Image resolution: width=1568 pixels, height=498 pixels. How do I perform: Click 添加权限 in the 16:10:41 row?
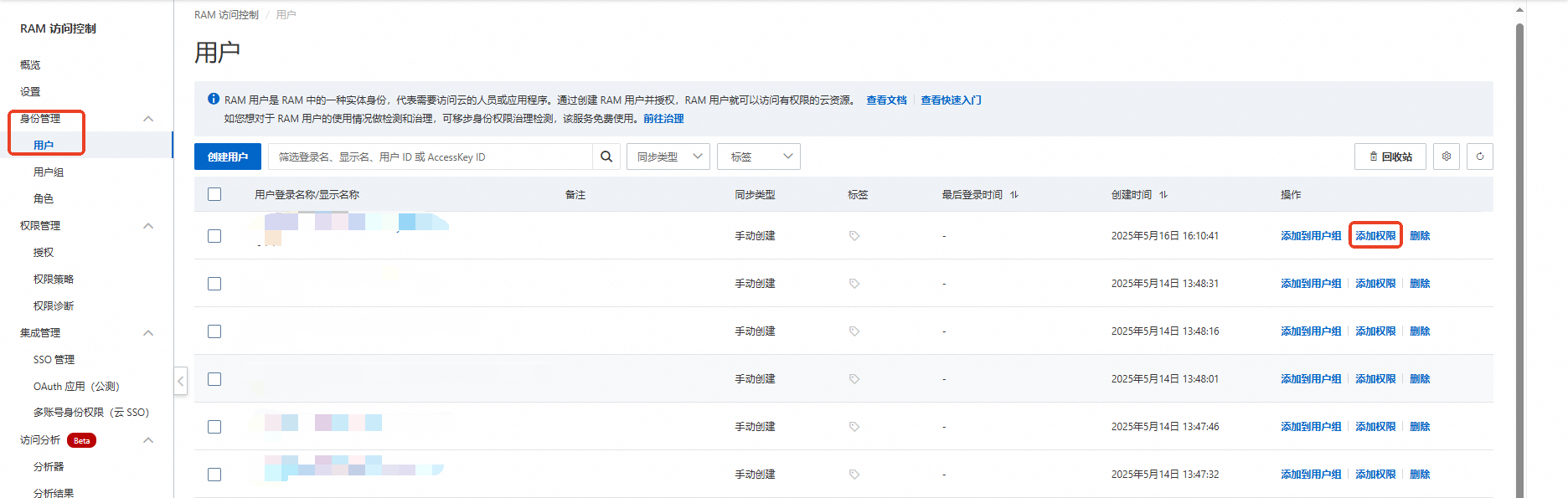(x=1375, y=236)
